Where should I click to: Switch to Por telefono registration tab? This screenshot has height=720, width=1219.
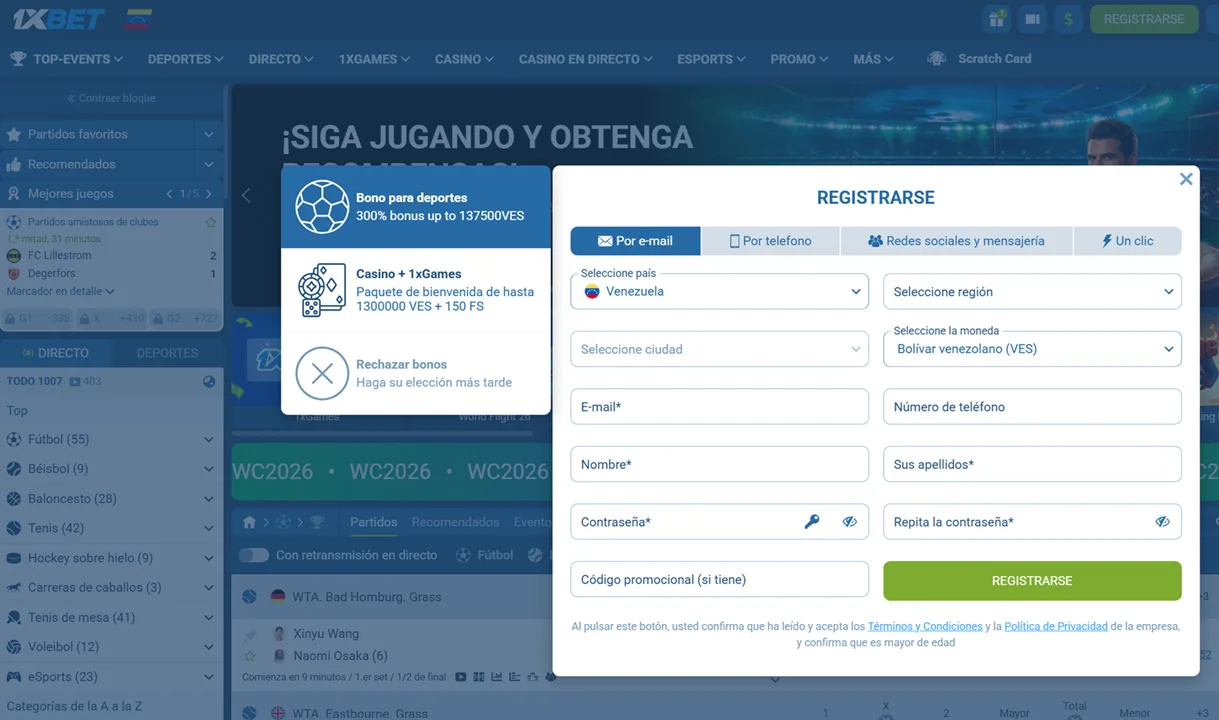(770, 241)
